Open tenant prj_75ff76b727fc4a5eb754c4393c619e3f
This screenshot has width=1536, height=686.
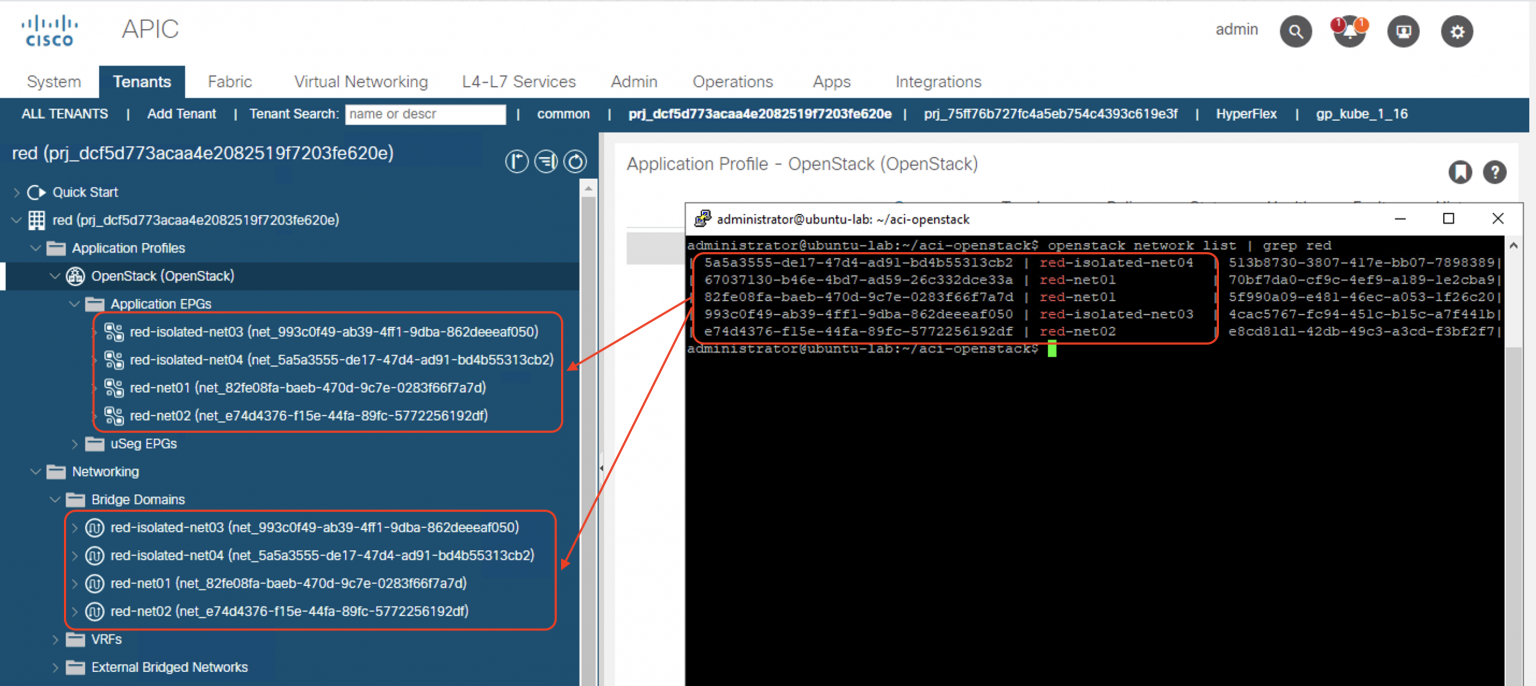[x=1051, y=114]
